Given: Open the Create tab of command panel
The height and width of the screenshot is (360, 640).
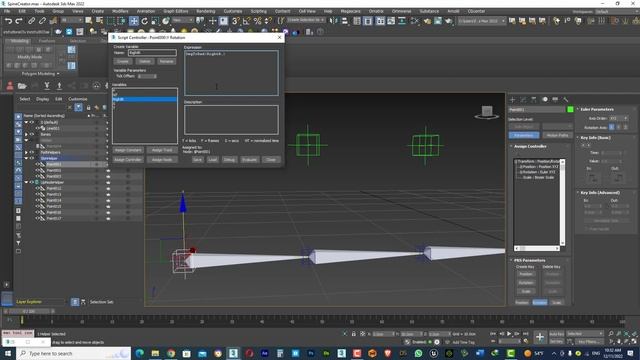Looking at the screenshot, I should (513, 99).
